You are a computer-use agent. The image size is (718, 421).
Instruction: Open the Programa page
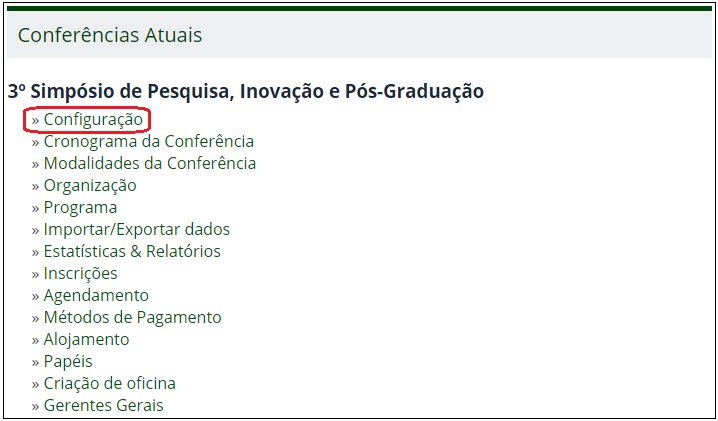tap(80, 208)
